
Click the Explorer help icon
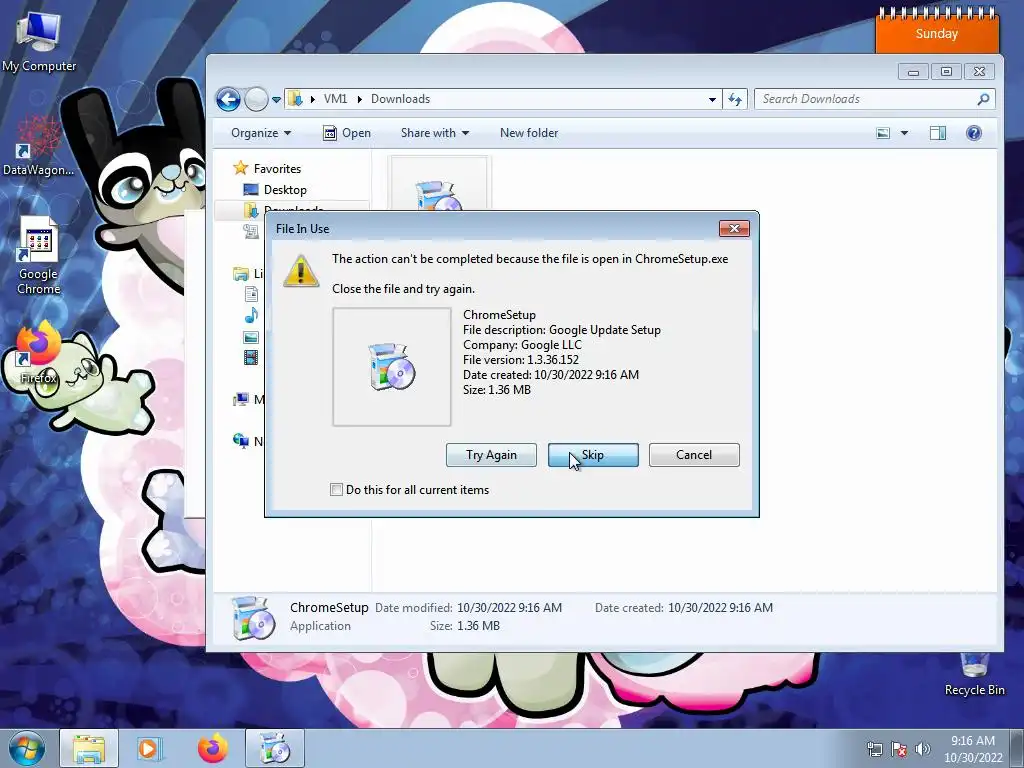(973, 133)
